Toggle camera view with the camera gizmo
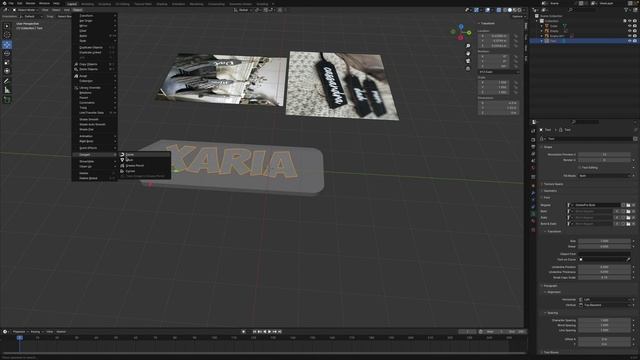640x360 pixels. [468, 61]
